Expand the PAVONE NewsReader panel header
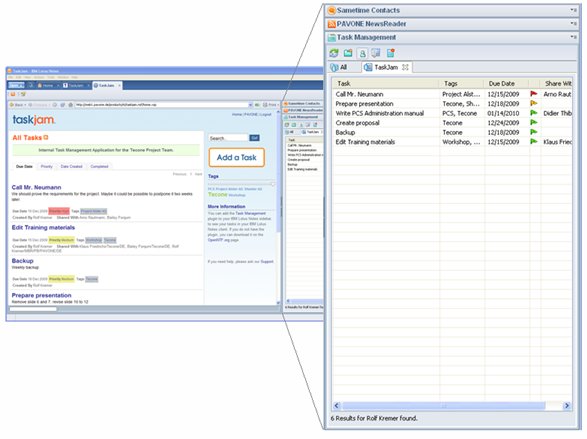This screenshot has width=587, height=439. click(x=452, y=24)
